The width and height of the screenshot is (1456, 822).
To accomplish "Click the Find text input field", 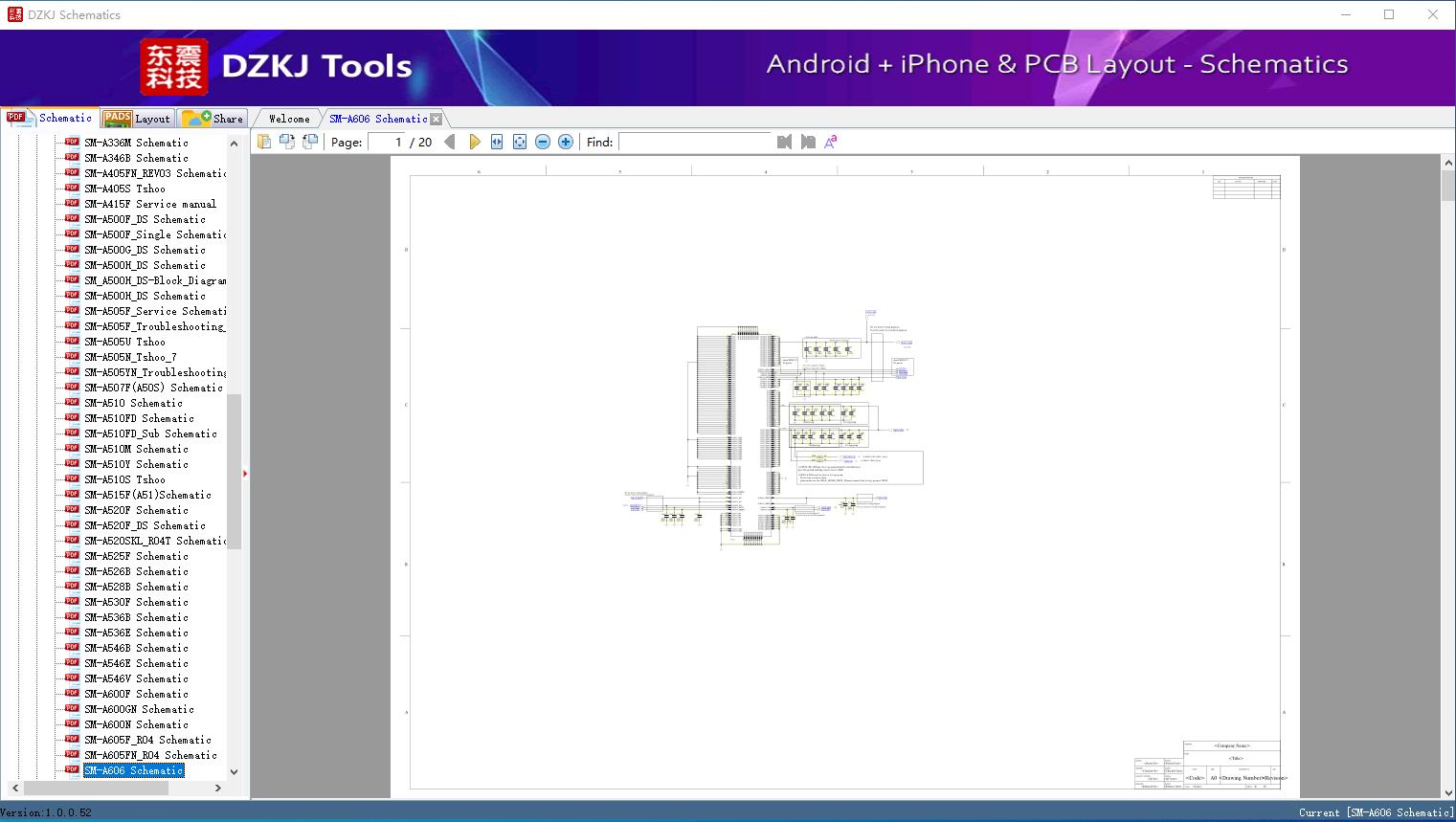I will pos(695,142).
